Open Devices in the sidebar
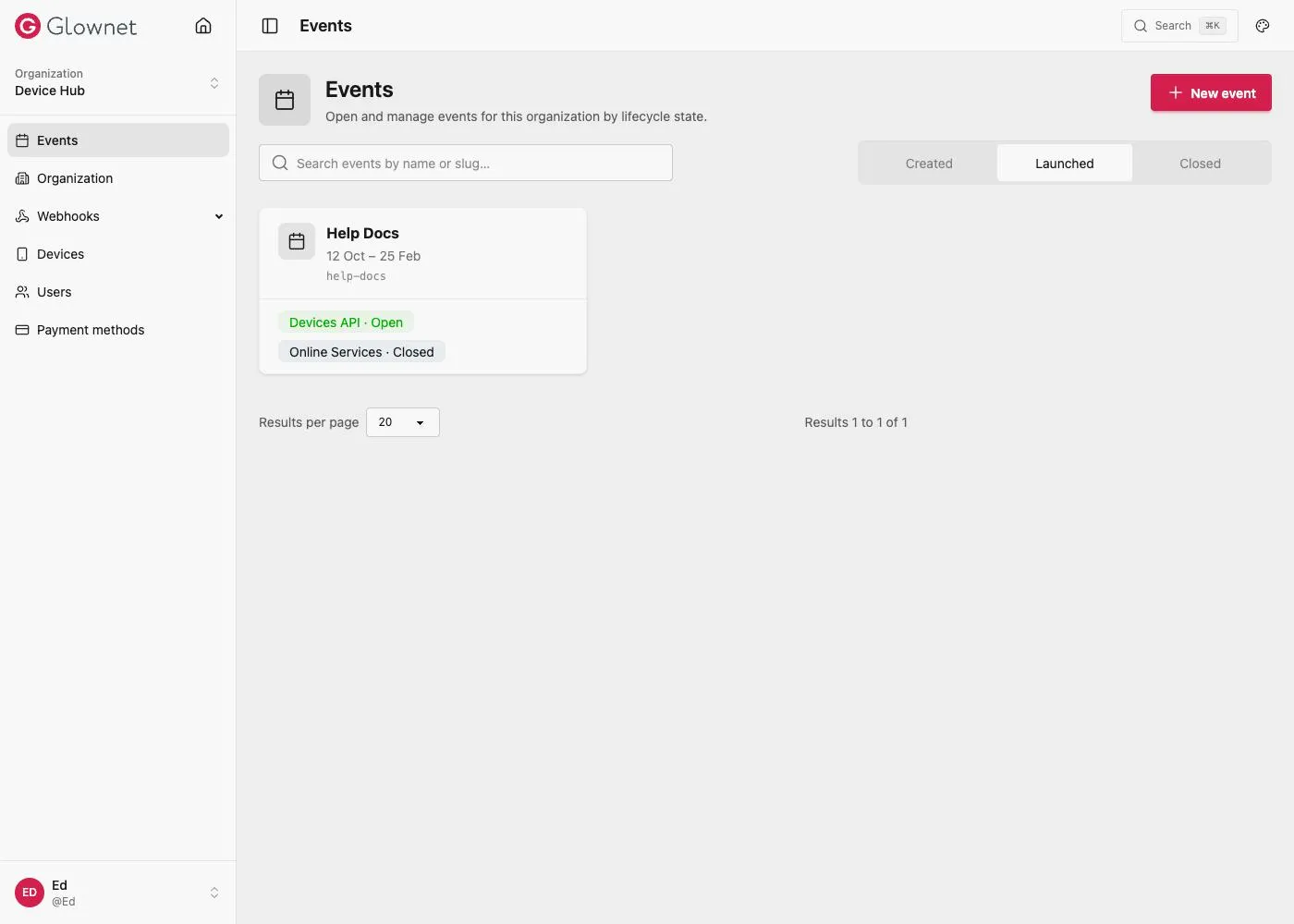1294x924 pixels. (x=118, y=254)
